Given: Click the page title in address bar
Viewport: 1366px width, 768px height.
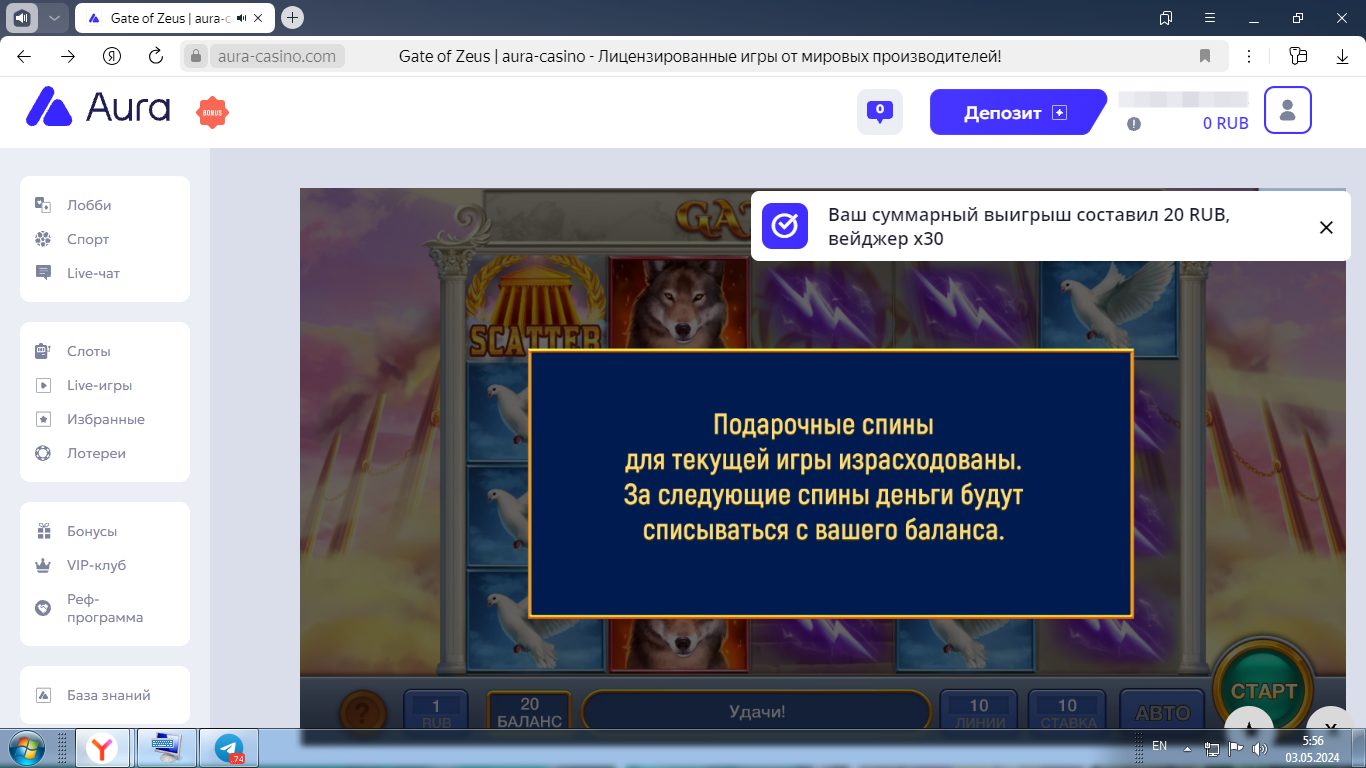Looking at the screenshot, I should pyautogui.click(x=700, y=56).
